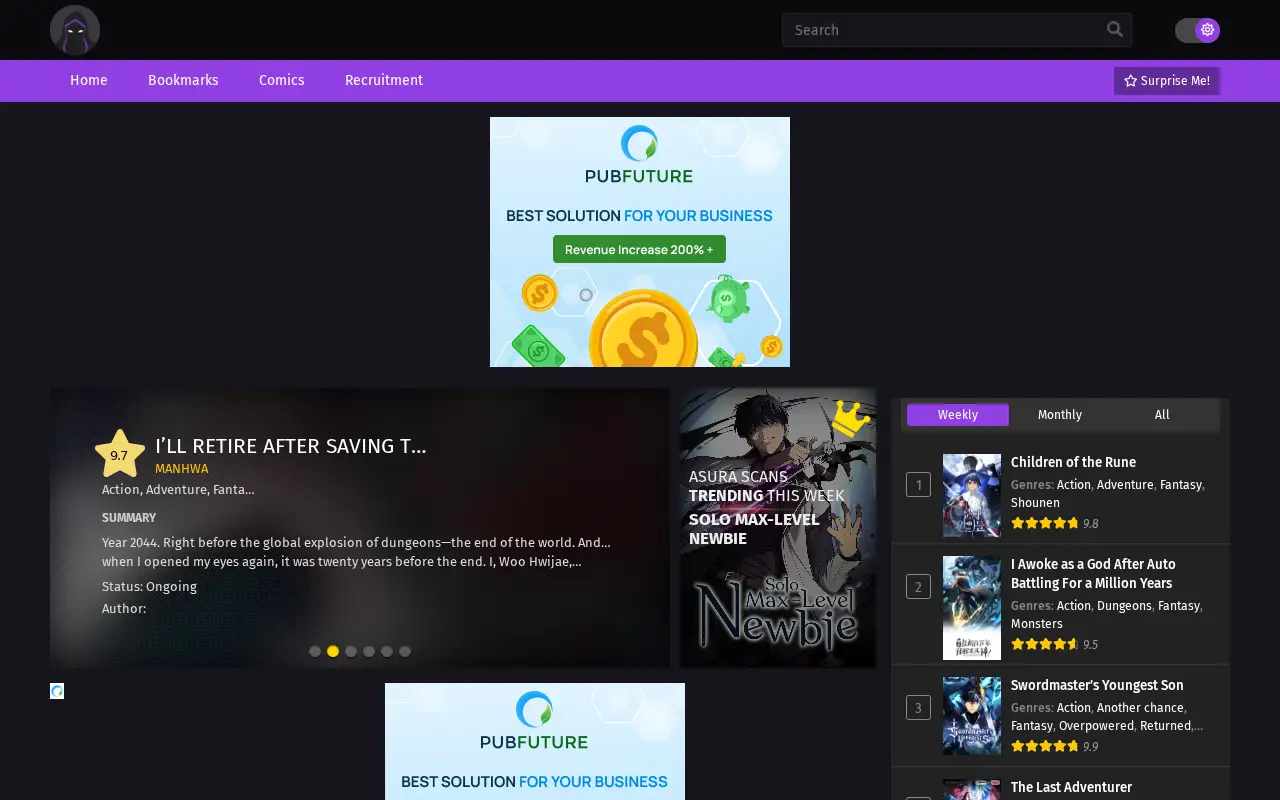Click the Asura Scans hooded avatar logo
The width and height of the screenshot is (1280, 800).
tap(75, 30)
